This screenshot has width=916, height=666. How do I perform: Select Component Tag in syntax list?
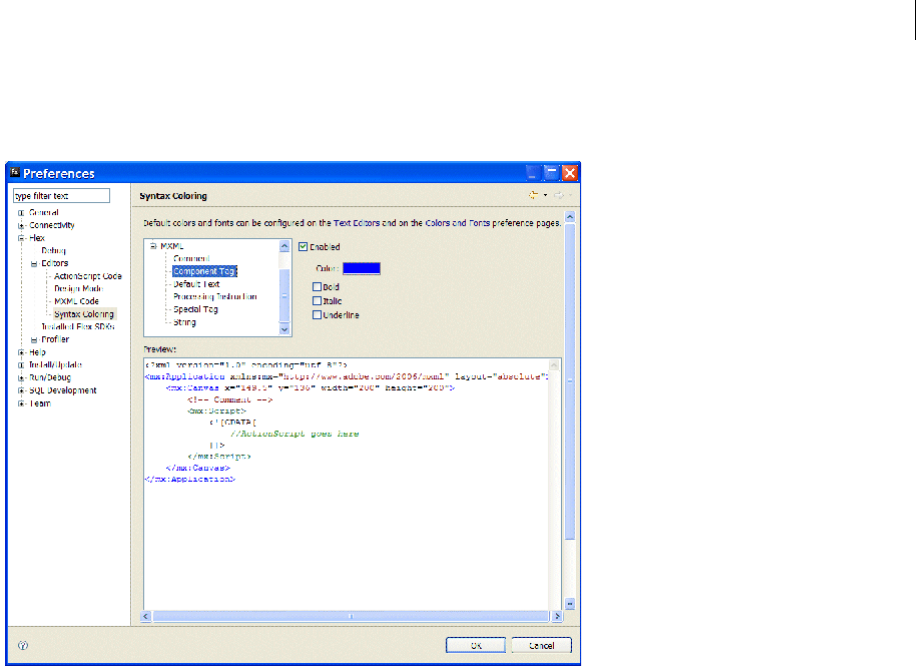[x=204, y=271]
